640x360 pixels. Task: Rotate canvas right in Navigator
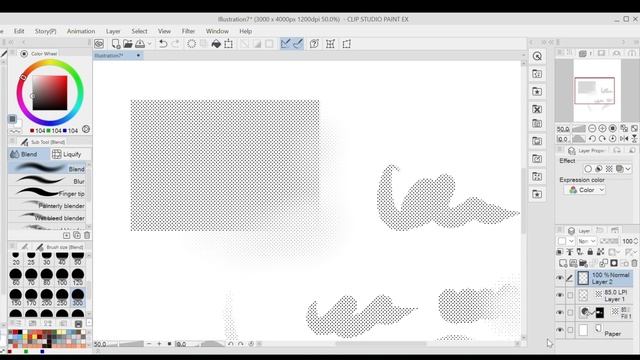[602, 139]
